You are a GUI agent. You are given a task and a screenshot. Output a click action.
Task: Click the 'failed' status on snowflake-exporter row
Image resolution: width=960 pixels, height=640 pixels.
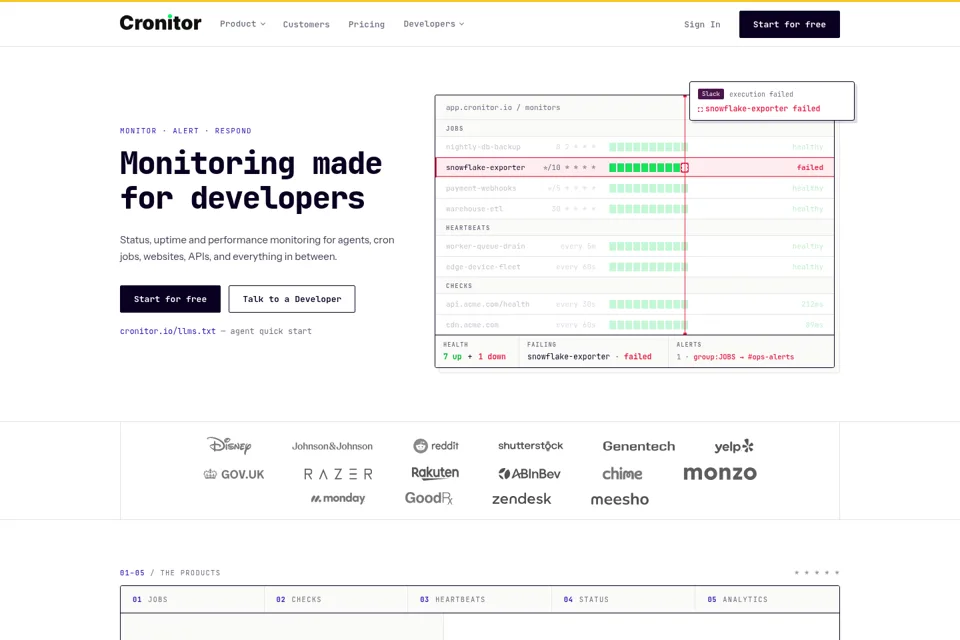pos(810,167)
